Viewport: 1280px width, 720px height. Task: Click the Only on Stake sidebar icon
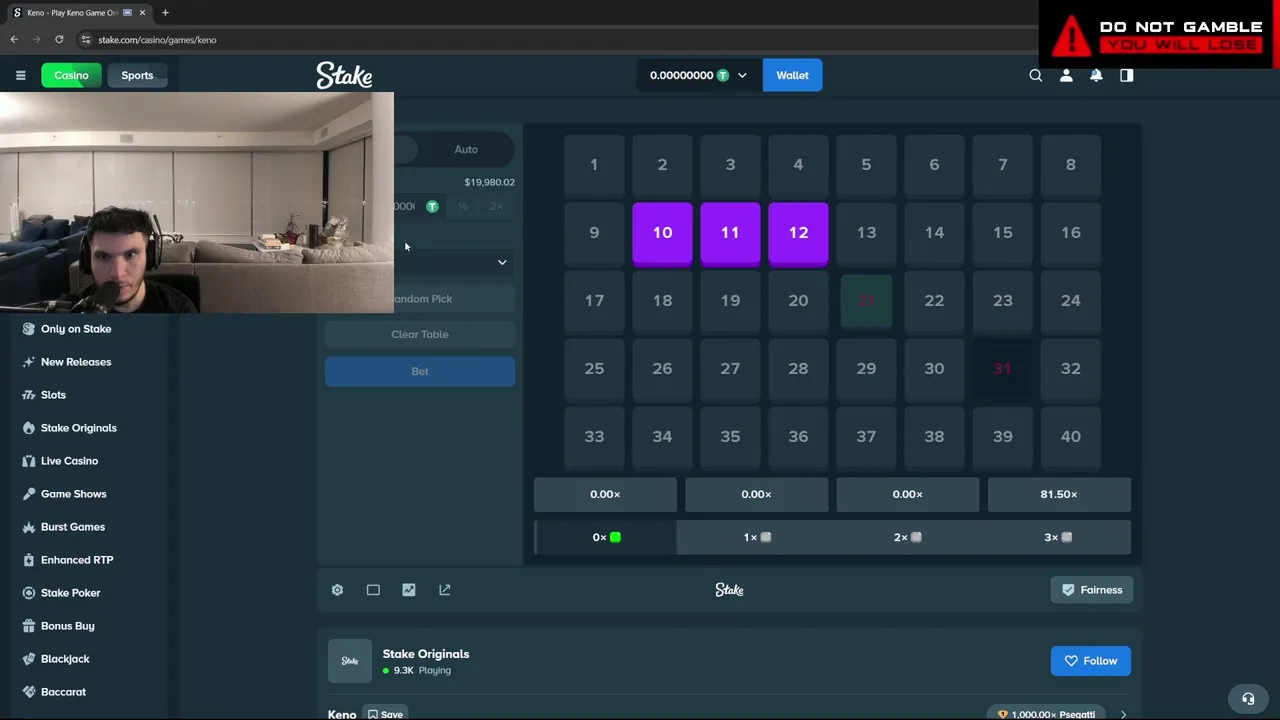[x=28, y=329]
